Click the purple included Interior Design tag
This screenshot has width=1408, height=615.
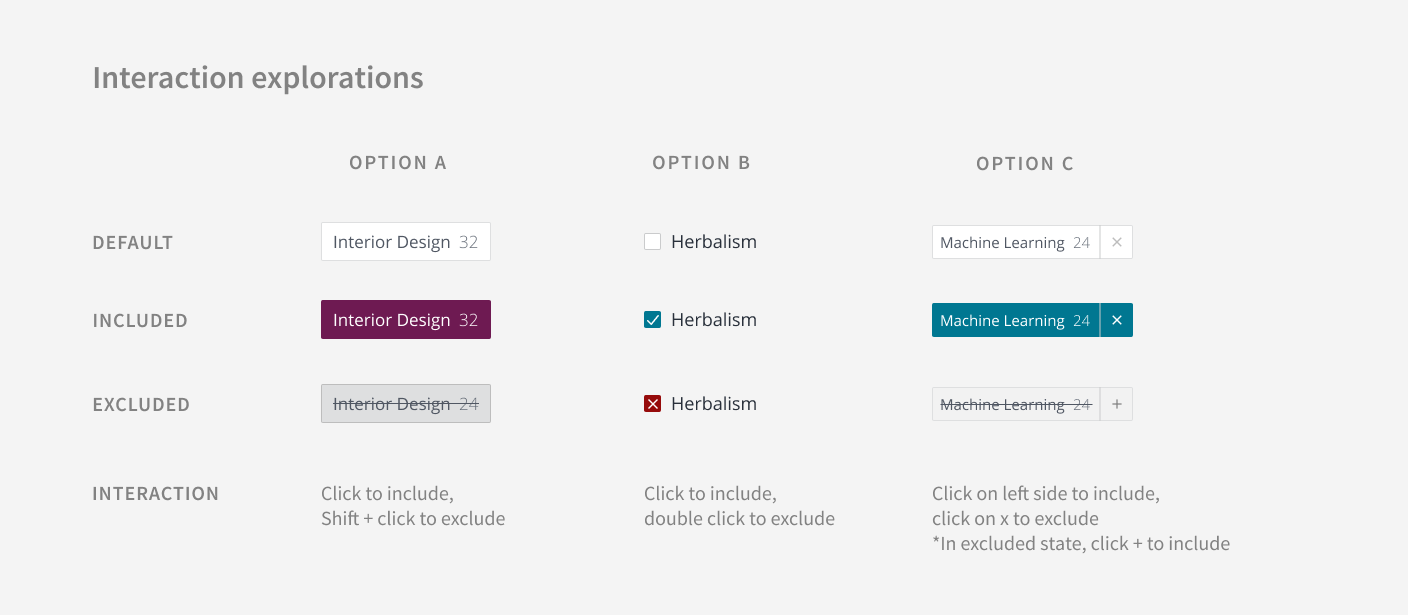coord(406,320)
